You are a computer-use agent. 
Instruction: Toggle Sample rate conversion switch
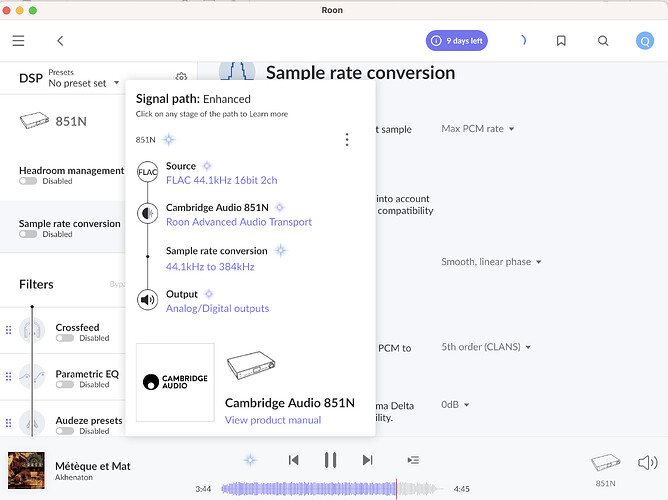(x=28, y=234)
